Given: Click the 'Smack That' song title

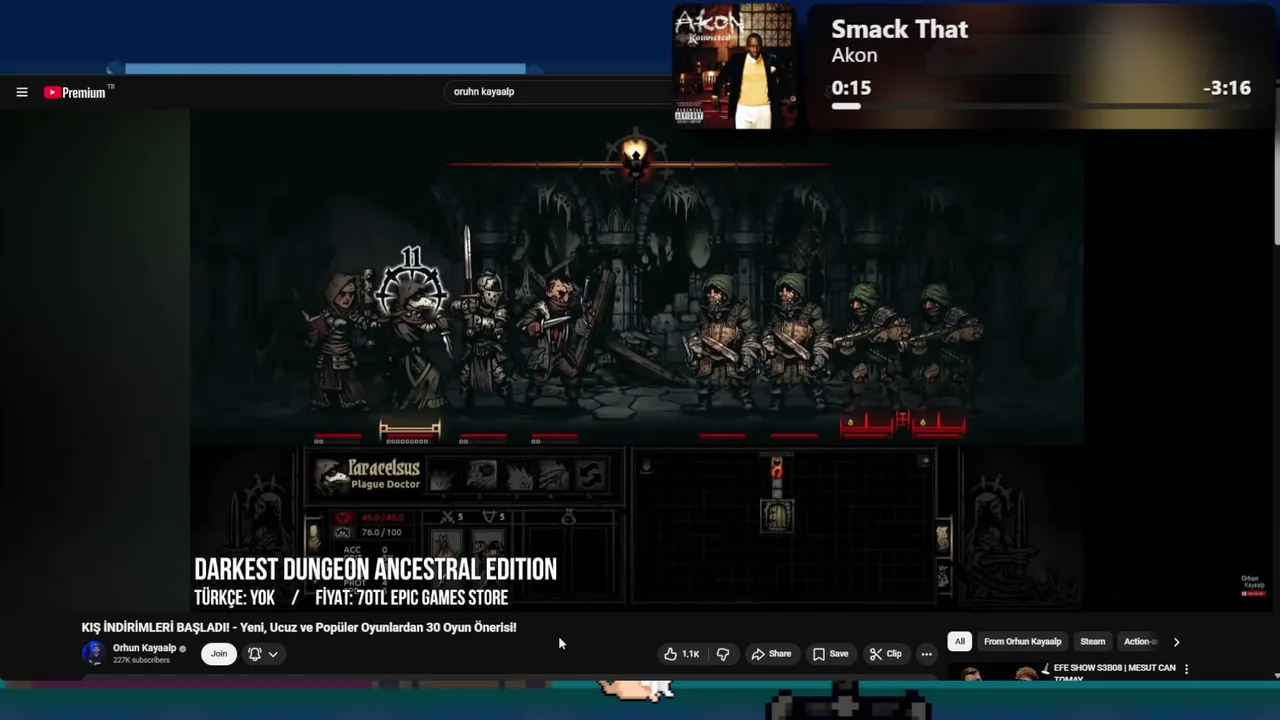Looking at the screenshot, I should point(900,29).
